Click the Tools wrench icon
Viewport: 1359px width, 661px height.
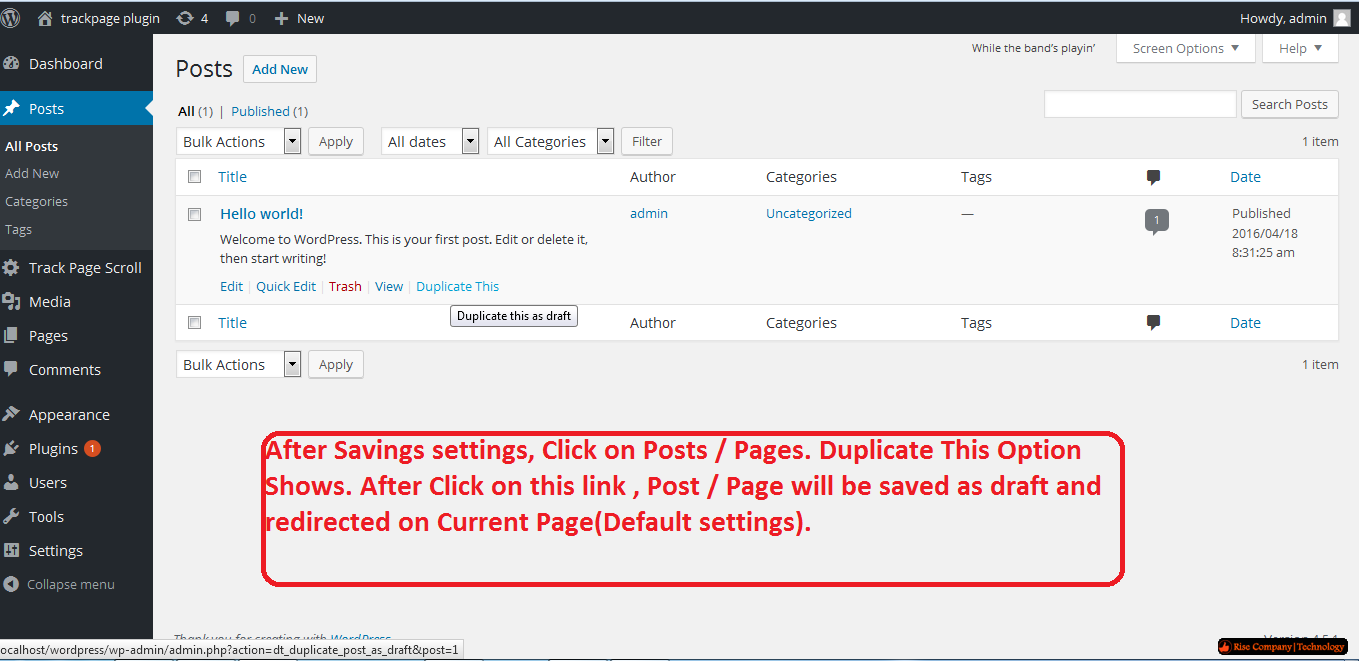click(x=12, y=517)
